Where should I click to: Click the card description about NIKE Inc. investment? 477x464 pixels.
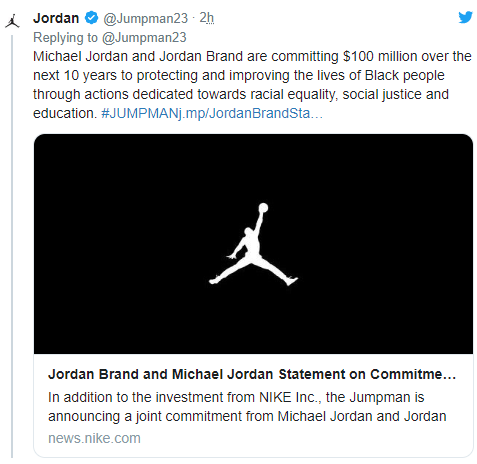[247, 407]
